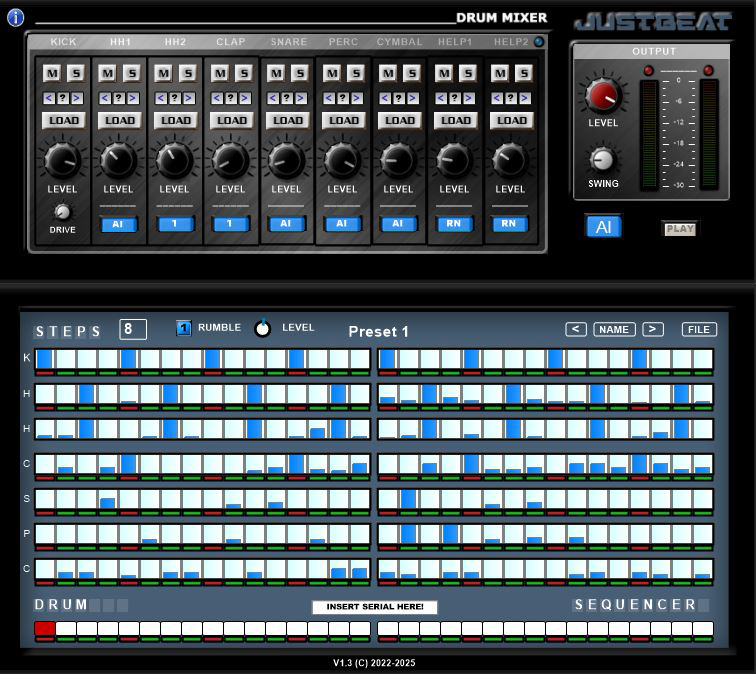756x674 pixels.
Task: Mute the CLAP channel
Action: tap(220, 73)
